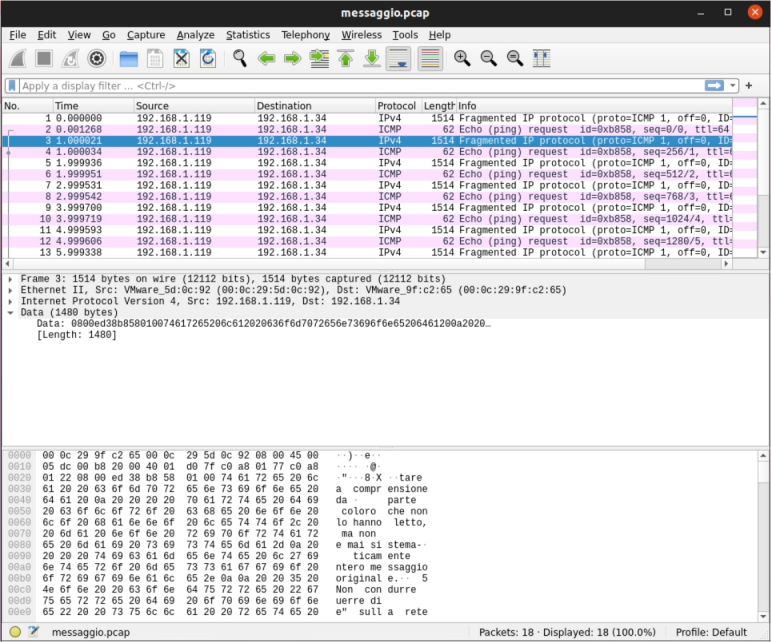Click the plus to add filter button
Screen dimensions: 771x642
pyautogui.click(x=749, y=86)
